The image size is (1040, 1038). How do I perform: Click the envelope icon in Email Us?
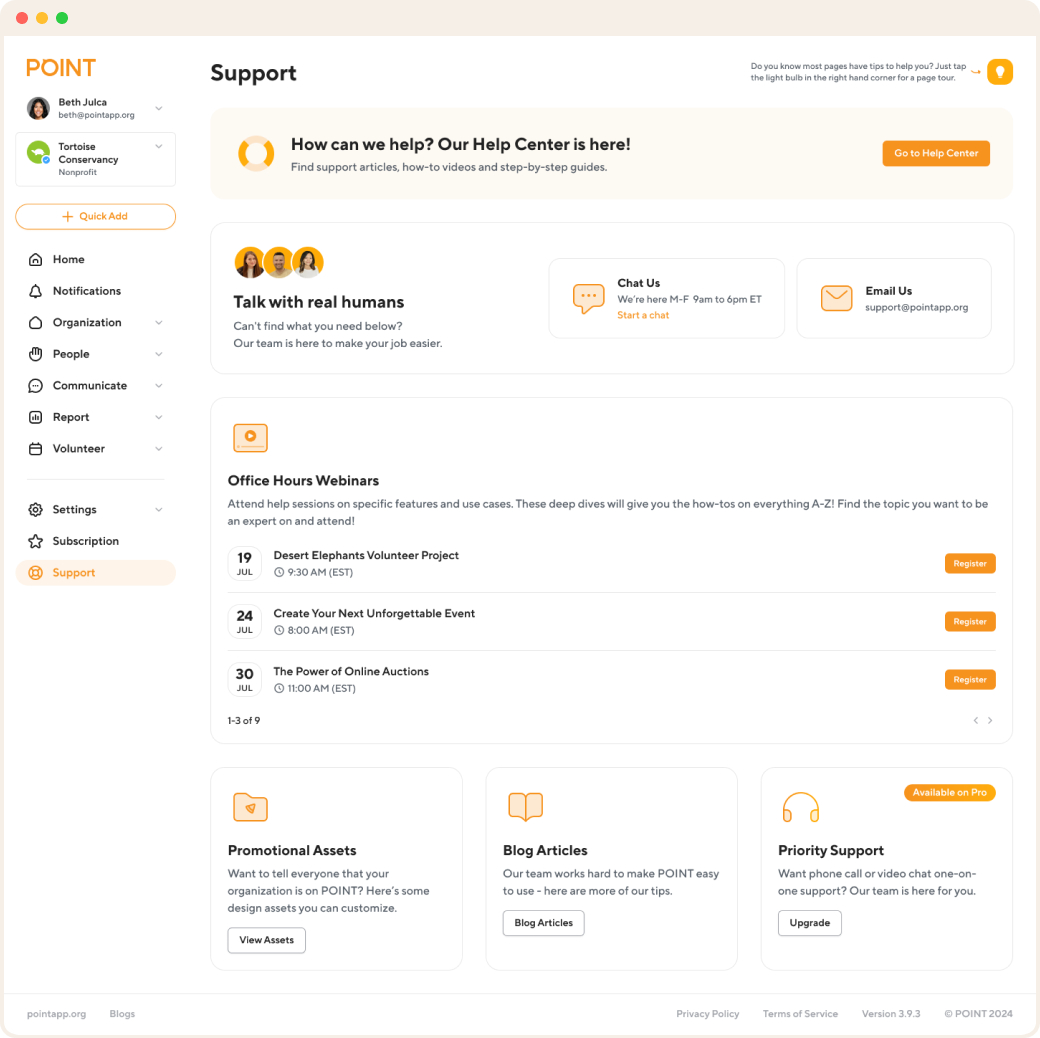coord(836,298)
